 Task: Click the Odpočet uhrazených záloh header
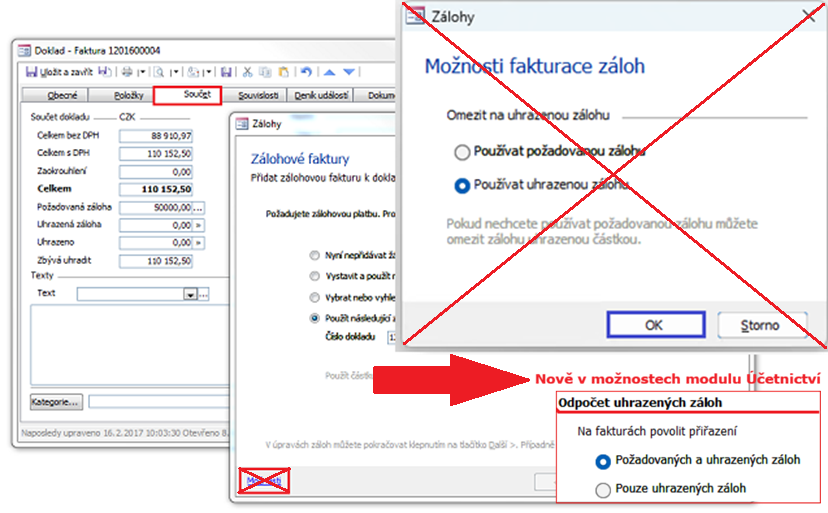[640, 403]
